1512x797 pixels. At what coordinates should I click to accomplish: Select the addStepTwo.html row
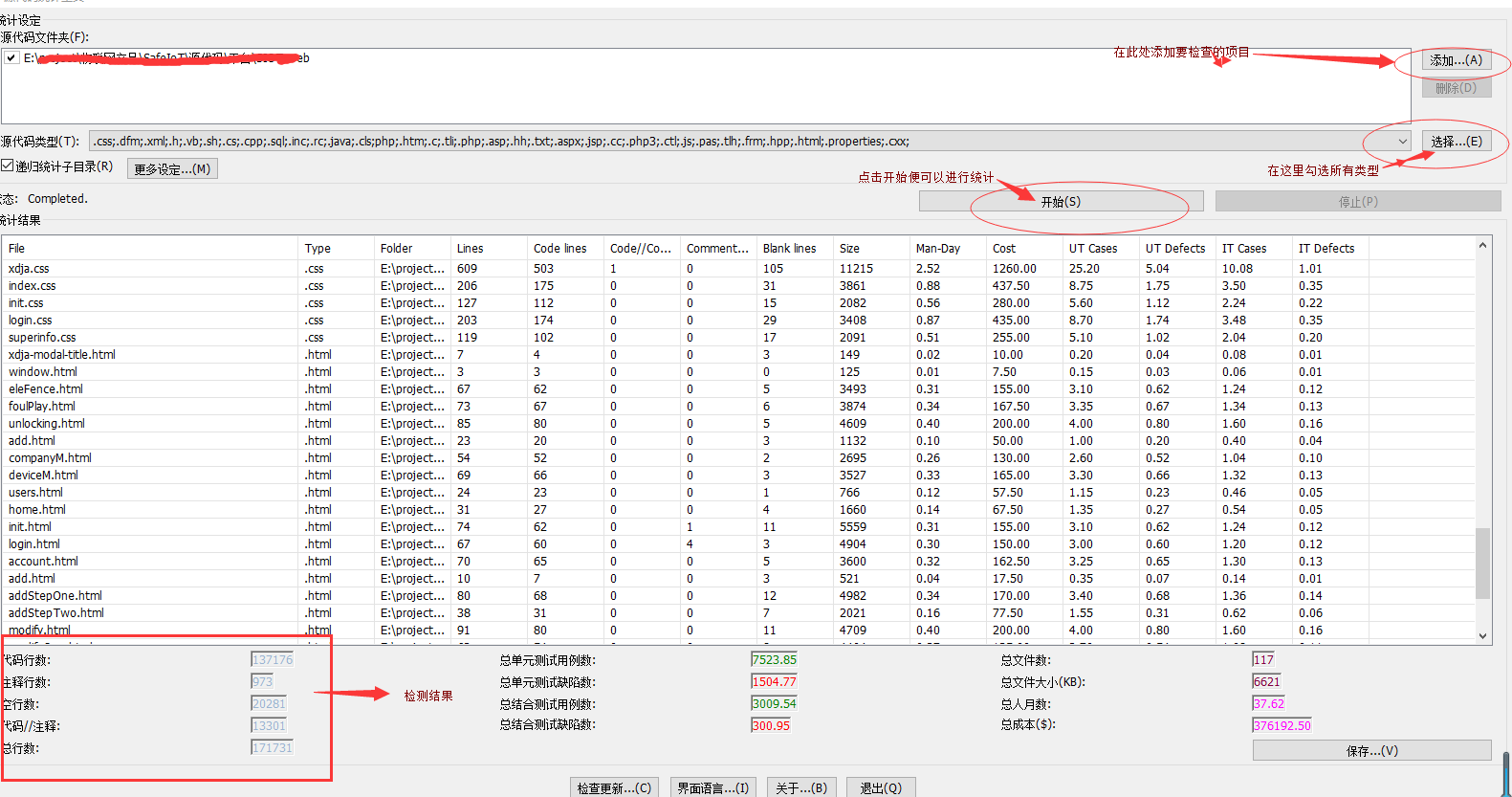(737, 613)
